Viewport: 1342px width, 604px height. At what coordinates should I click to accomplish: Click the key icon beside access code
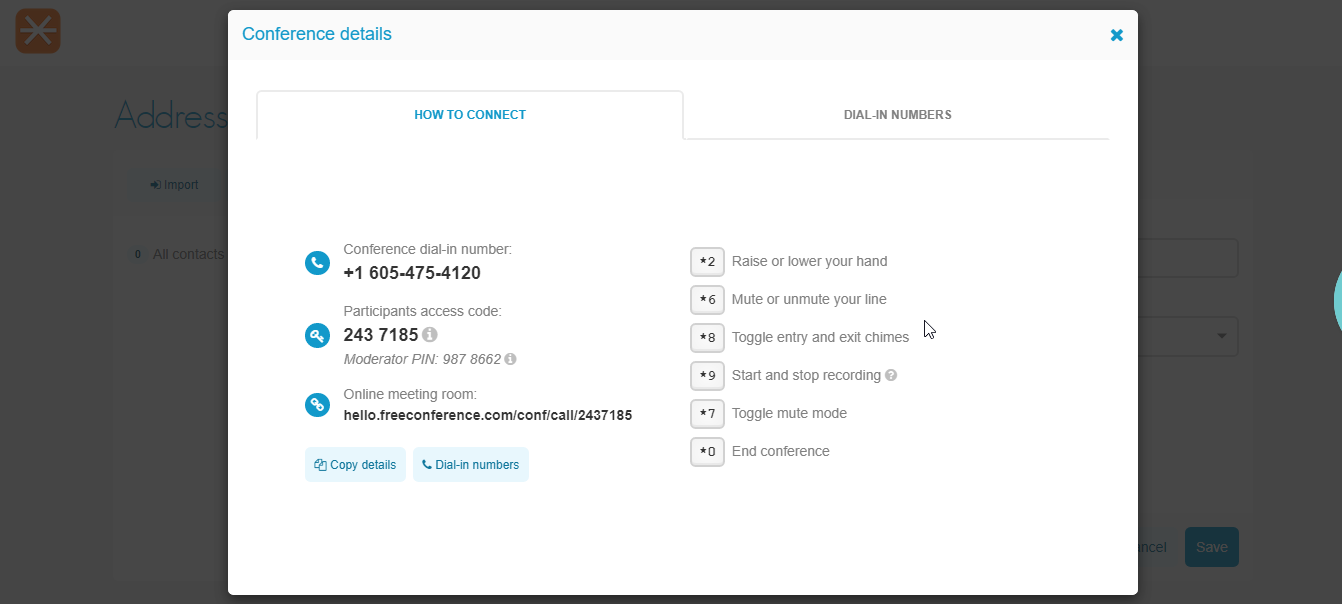click(317, 335)
